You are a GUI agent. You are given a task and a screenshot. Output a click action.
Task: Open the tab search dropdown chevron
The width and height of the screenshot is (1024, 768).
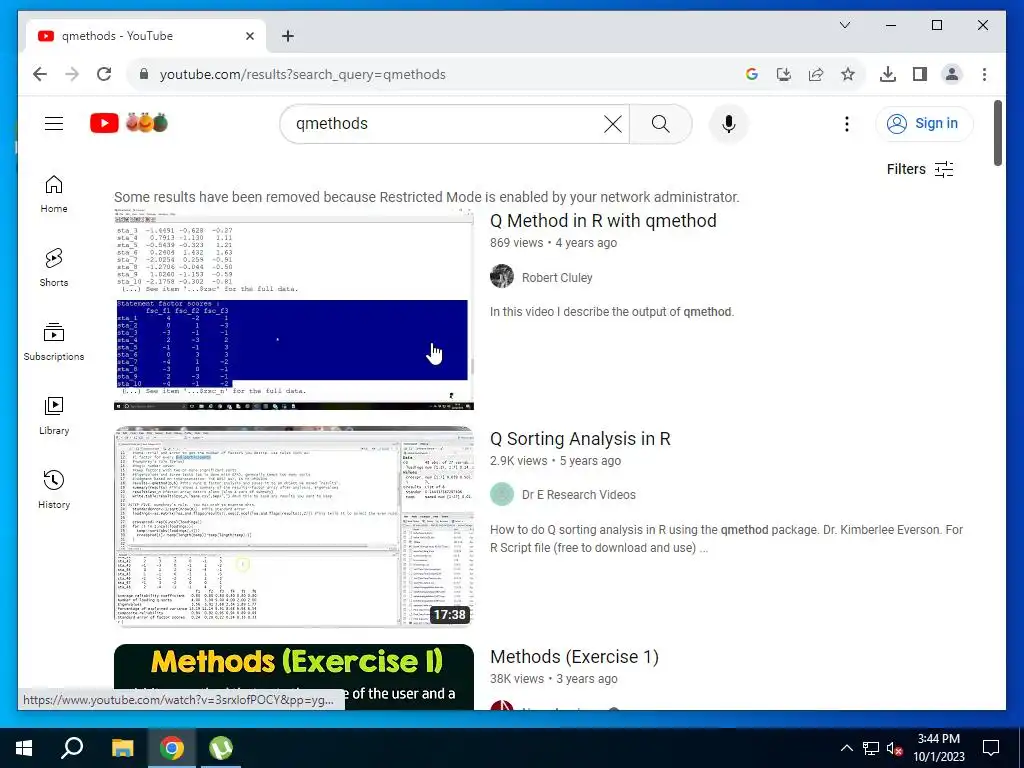pyautogui.click(x=844, y=25)
